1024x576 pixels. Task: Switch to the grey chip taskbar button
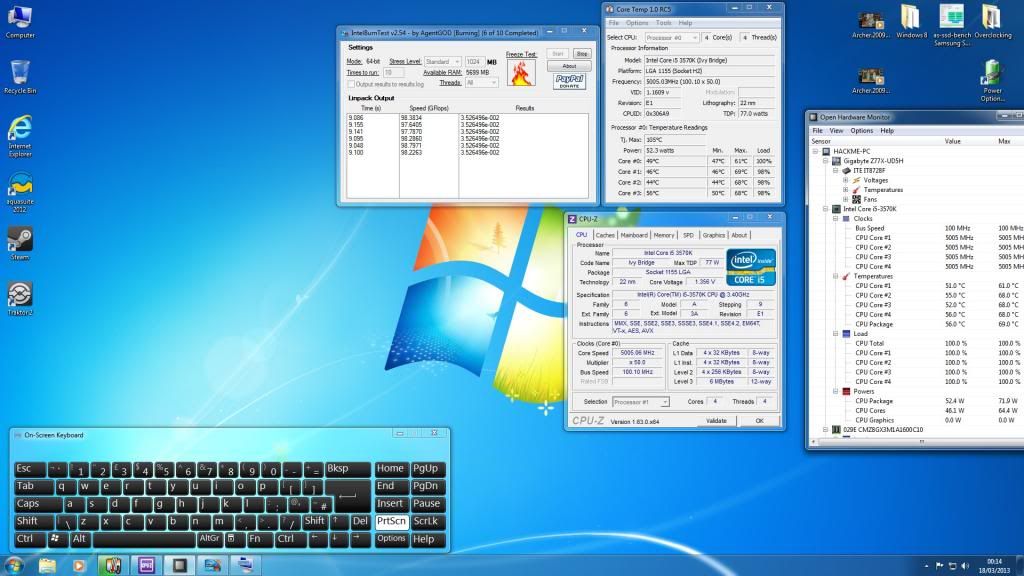pos(179,566)
